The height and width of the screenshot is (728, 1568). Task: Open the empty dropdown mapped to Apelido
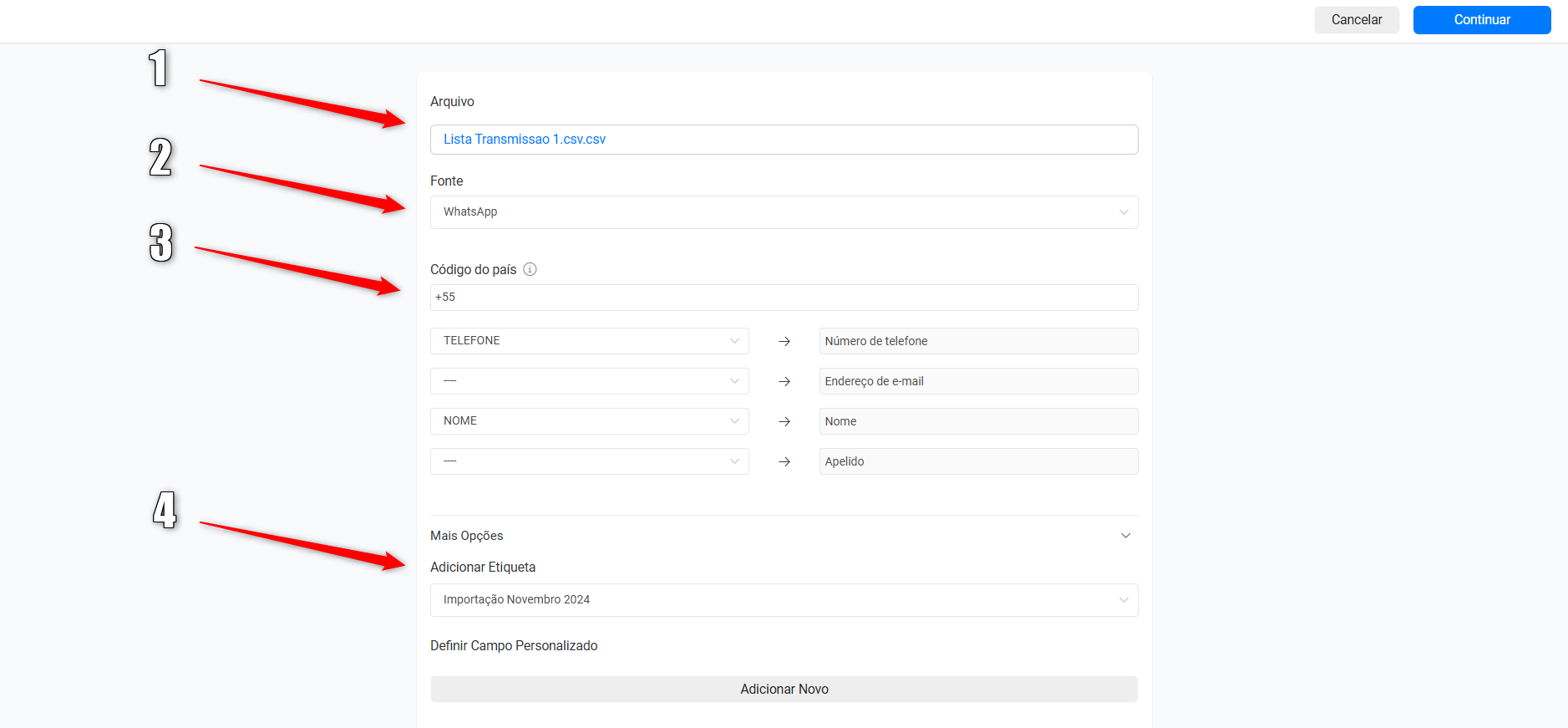(589, 461)
